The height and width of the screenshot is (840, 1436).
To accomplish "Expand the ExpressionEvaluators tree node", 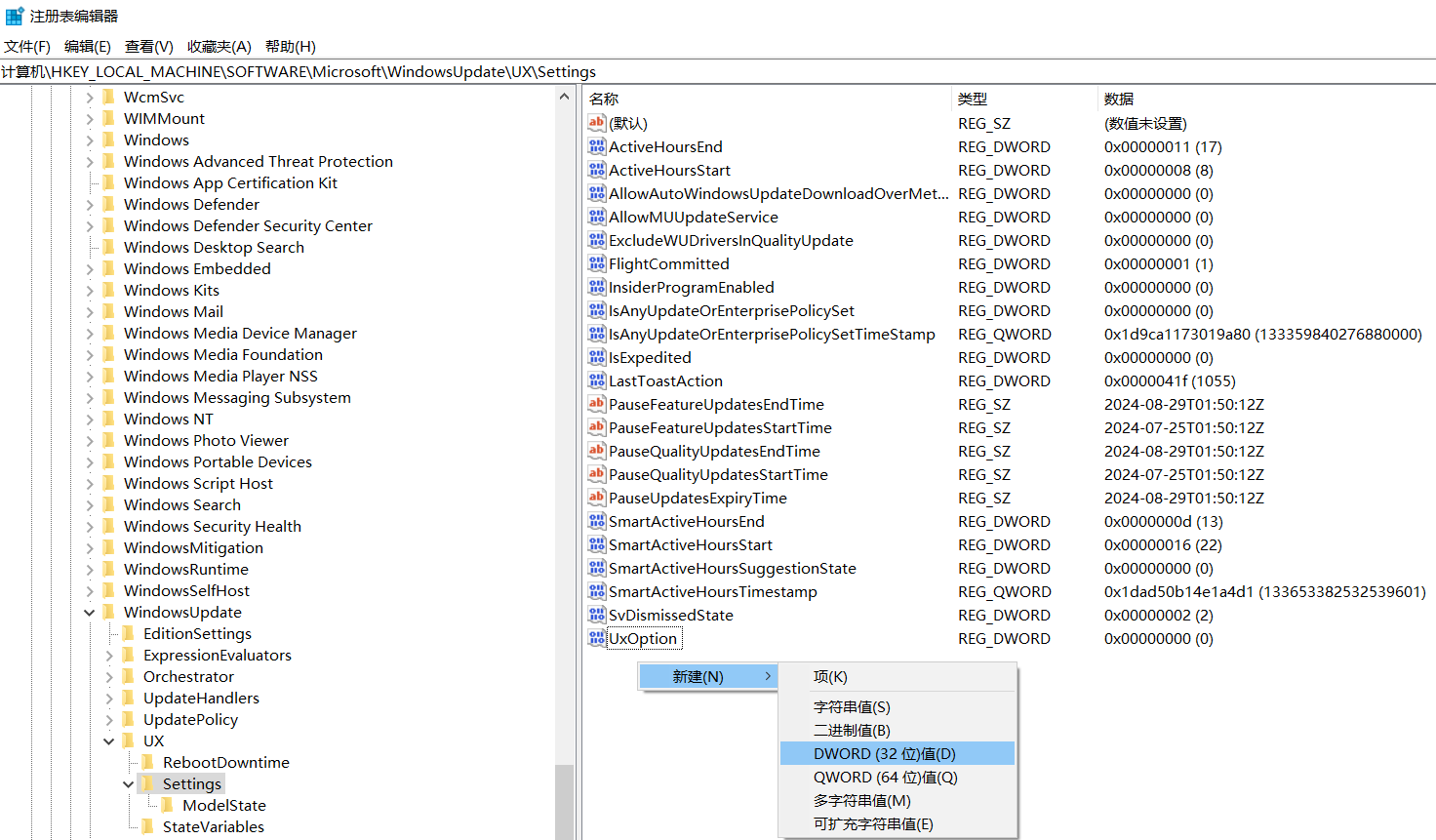I will (x=109, y=656).
